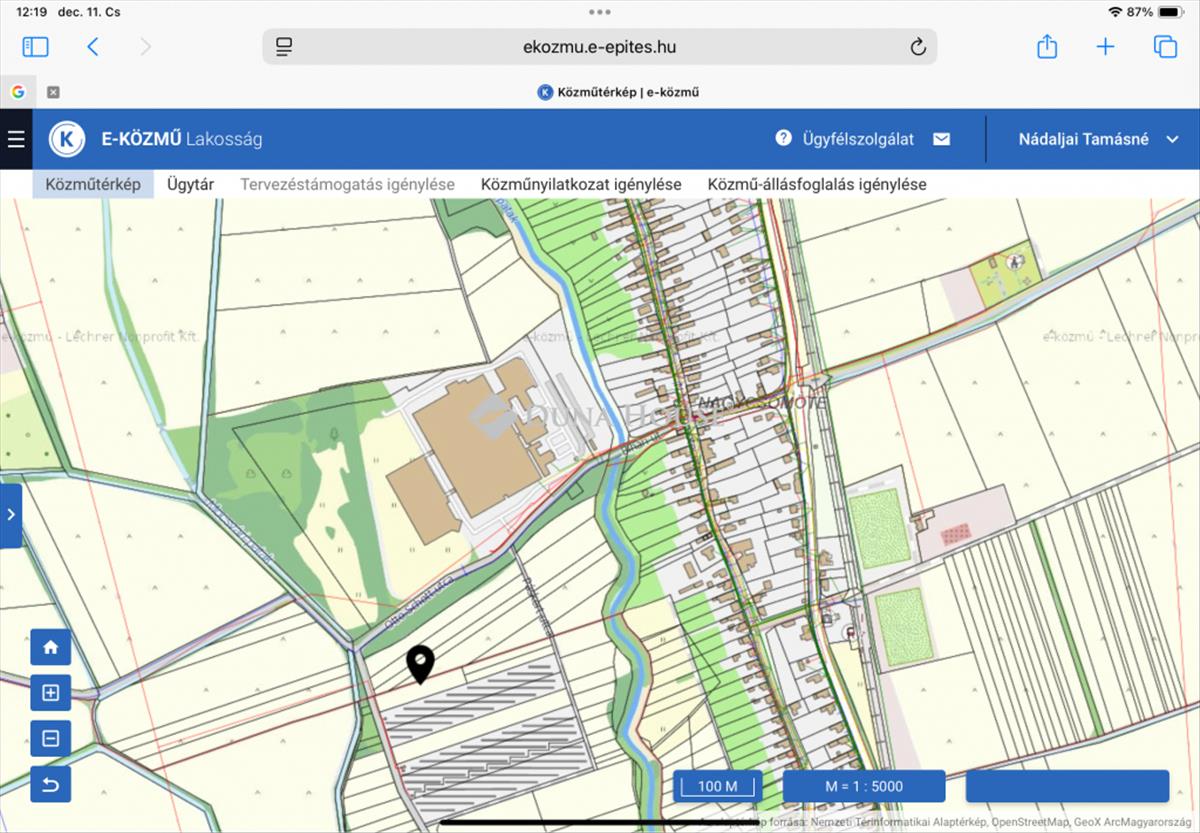This screenshot has width=1200, height=833.
Task: Click the Ügyfélszolgálat help link
Action: point(845,139)
